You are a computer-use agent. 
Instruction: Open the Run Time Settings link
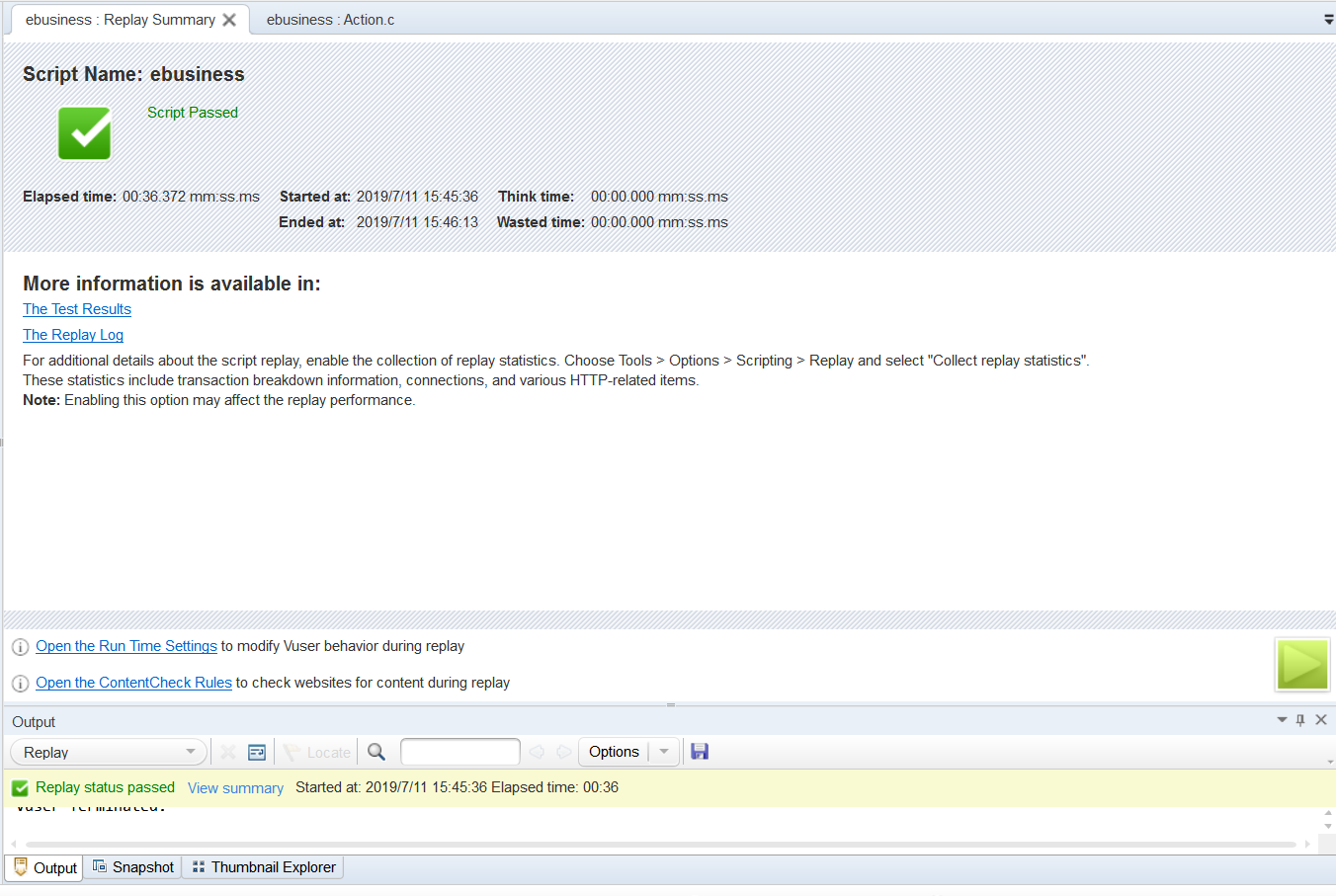pyautogui.click(x=126, y=646)
